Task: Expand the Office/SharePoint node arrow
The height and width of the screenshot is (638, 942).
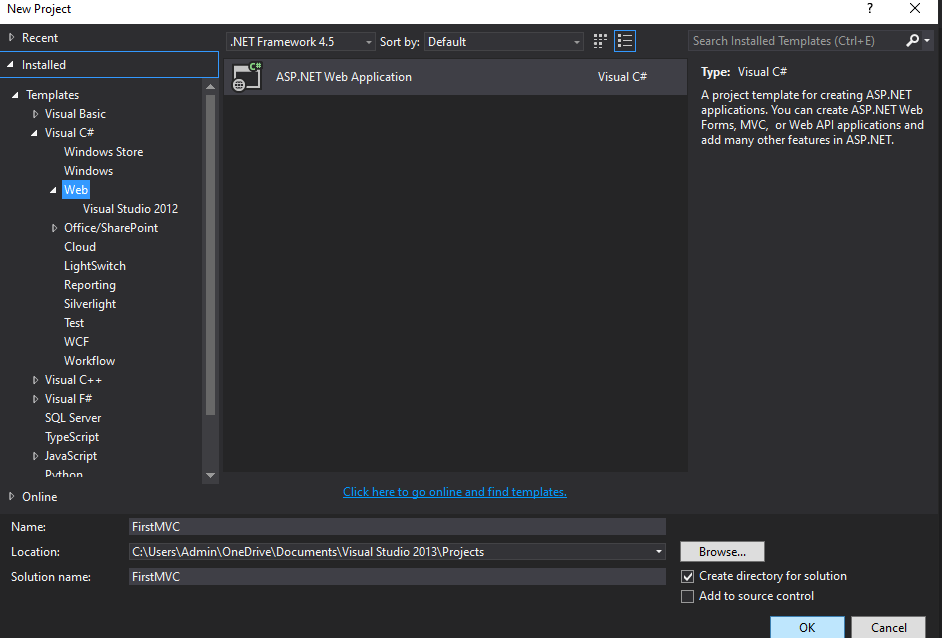Action: pos(55,228)
